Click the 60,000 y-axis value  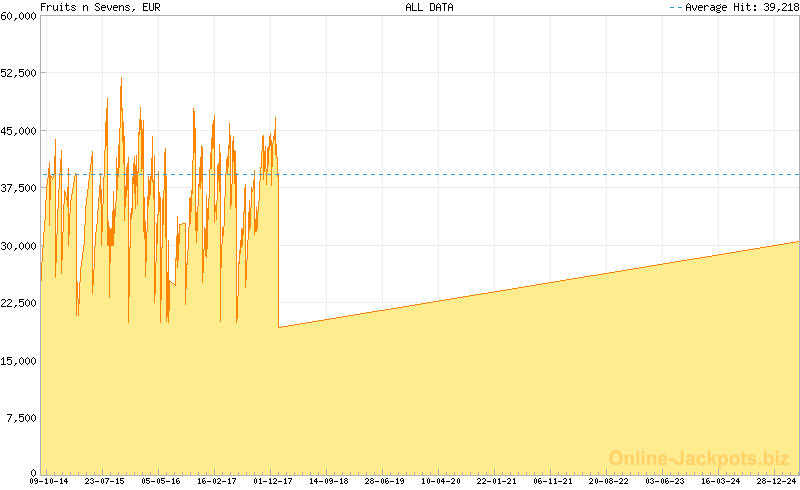[x=19, y=16]
